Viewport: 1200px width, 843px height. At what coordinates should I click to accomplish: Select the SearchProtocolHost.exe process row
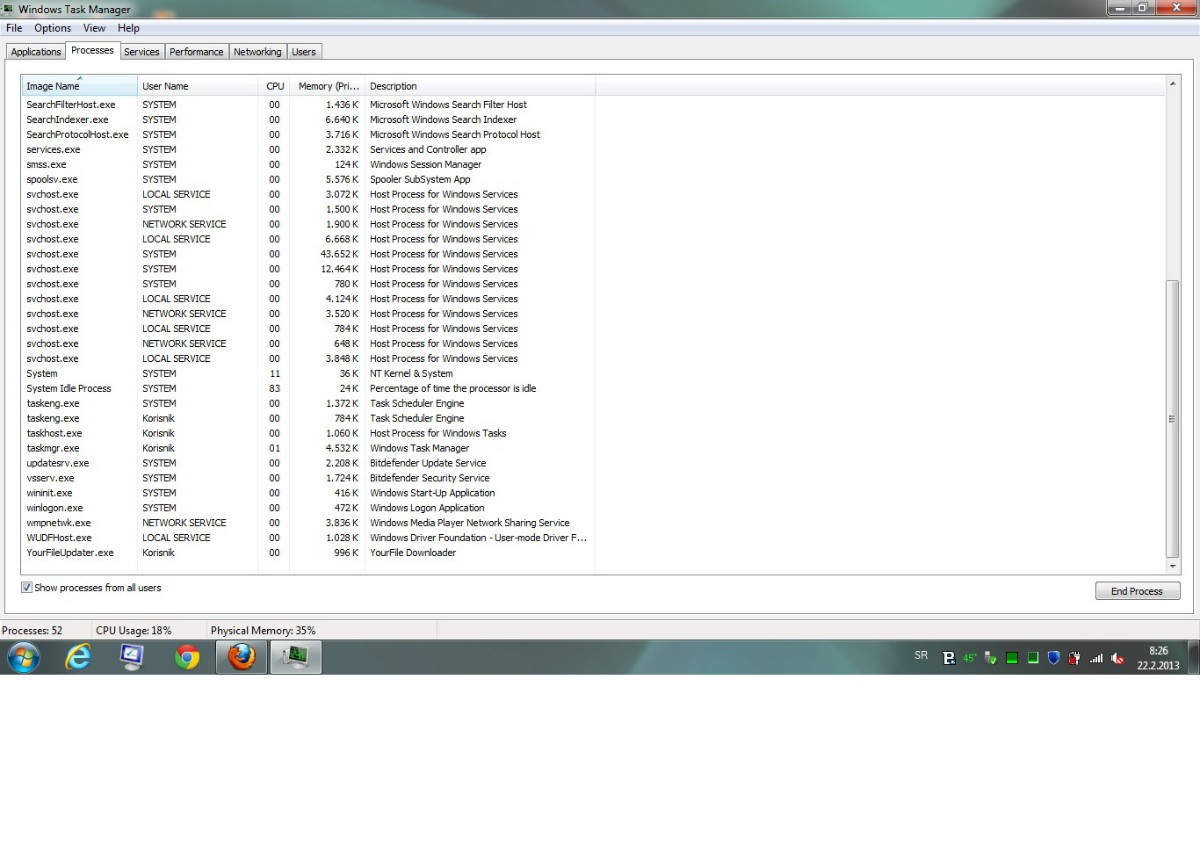click(x=308, y=134)
